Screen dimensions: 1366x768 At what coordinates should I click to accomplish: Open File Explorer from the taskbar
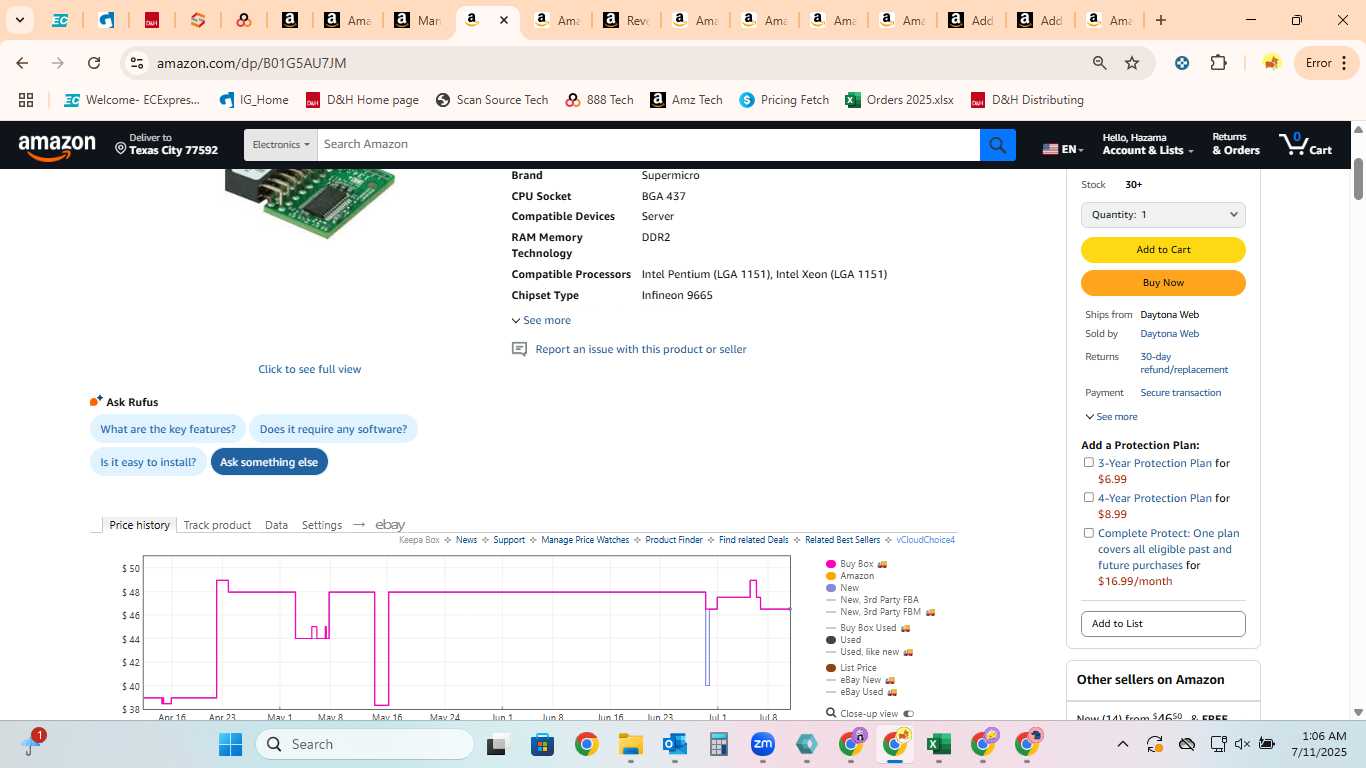point(630,744)
